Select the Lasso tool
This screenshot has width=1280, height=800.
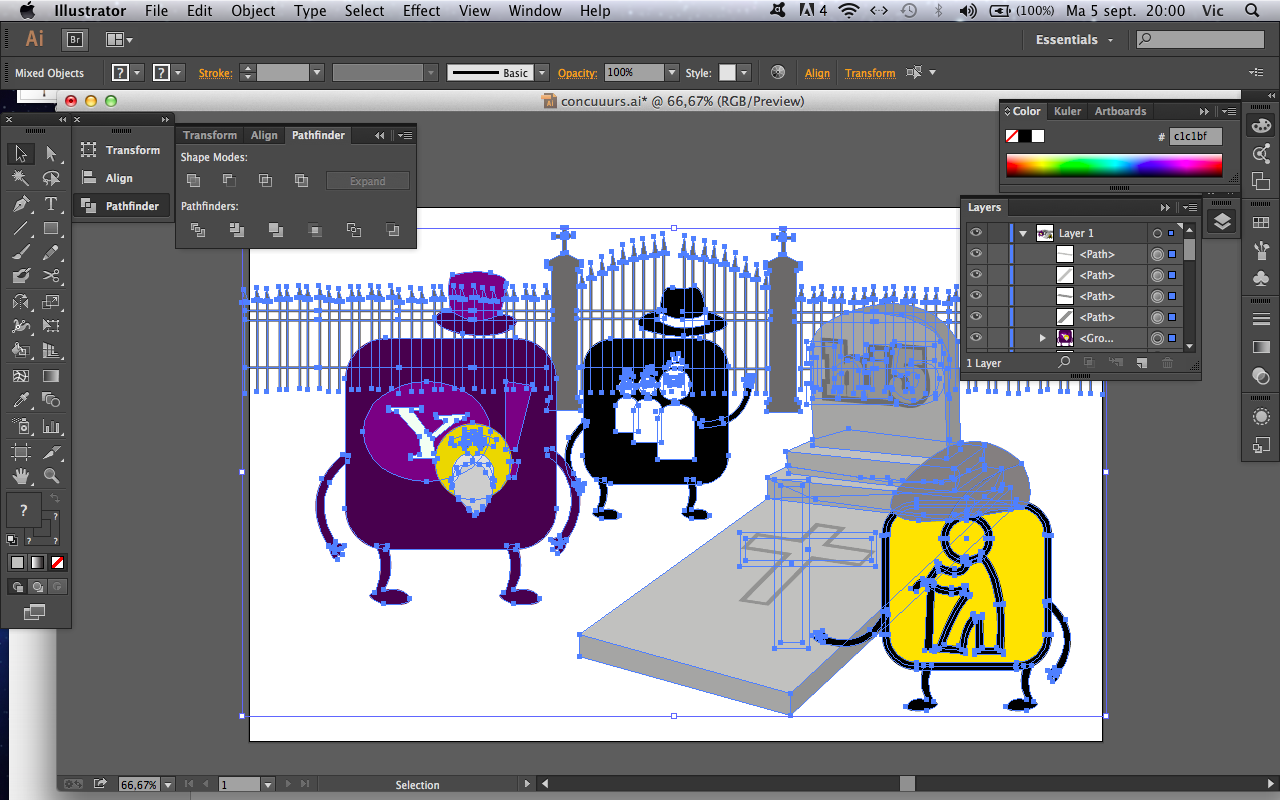(51, 179)
